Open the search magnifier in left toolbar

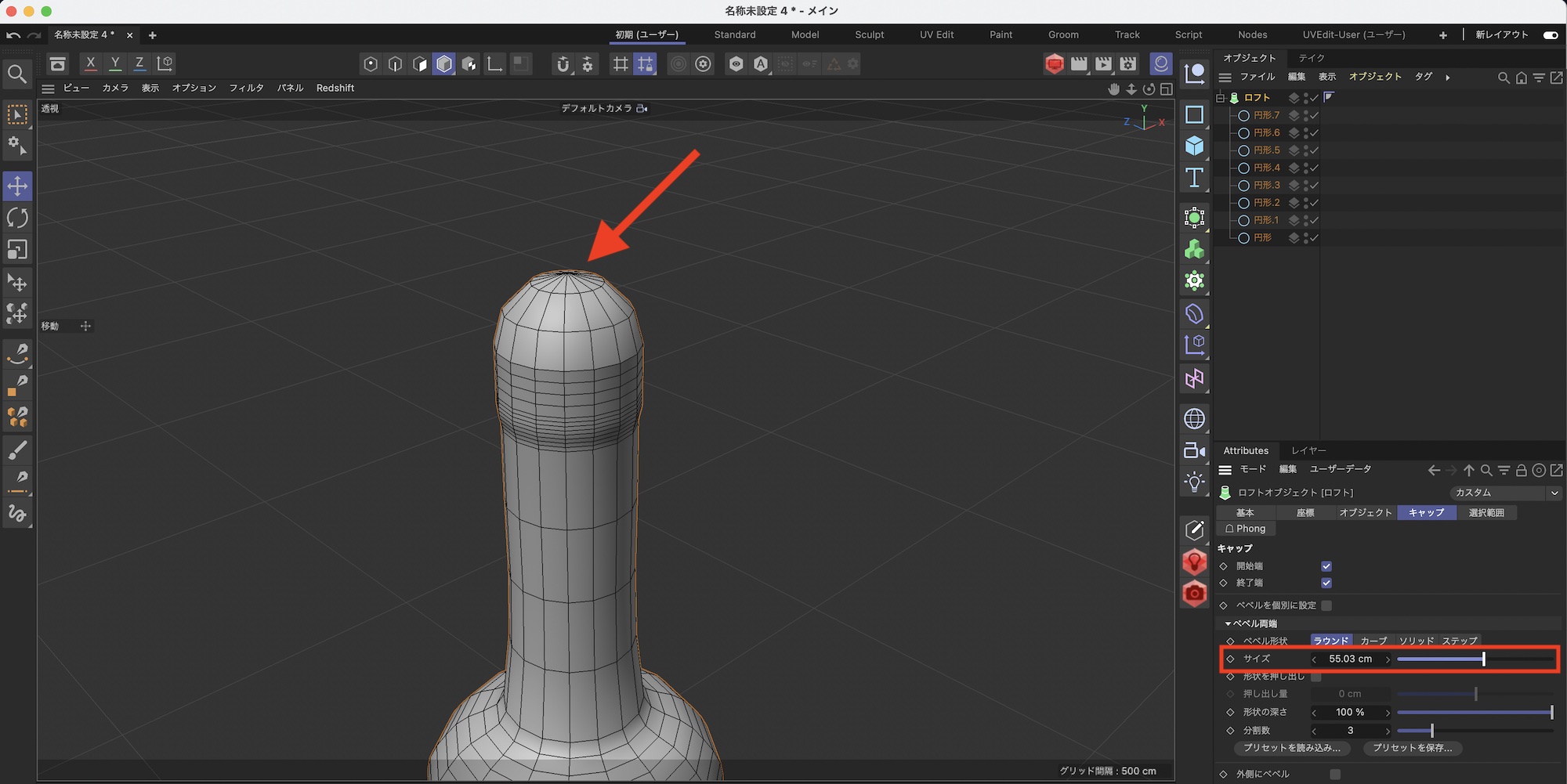tap(17, 74)
